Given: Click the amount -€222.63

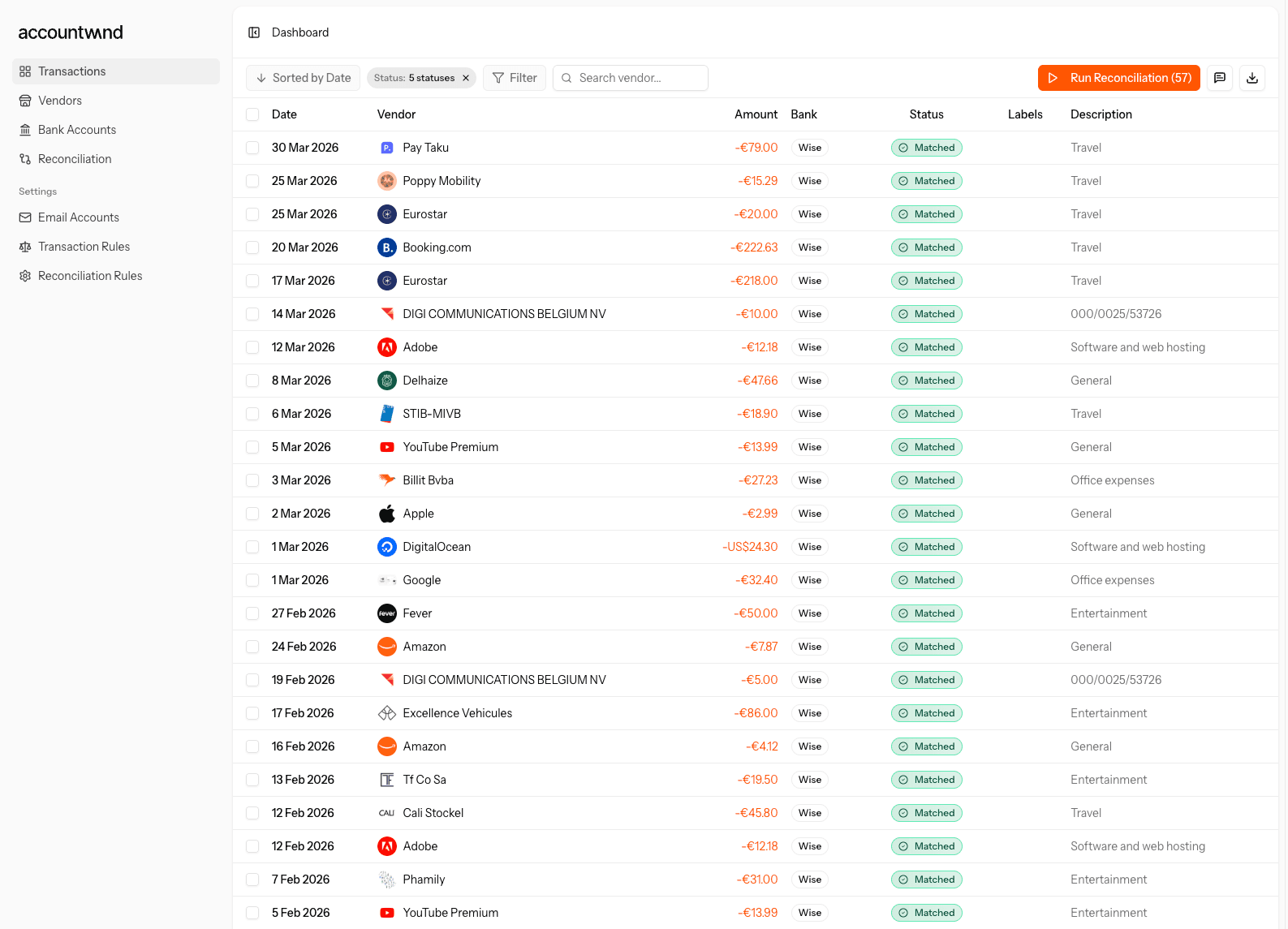Looking at the screenshot, I should coord(754,247).
